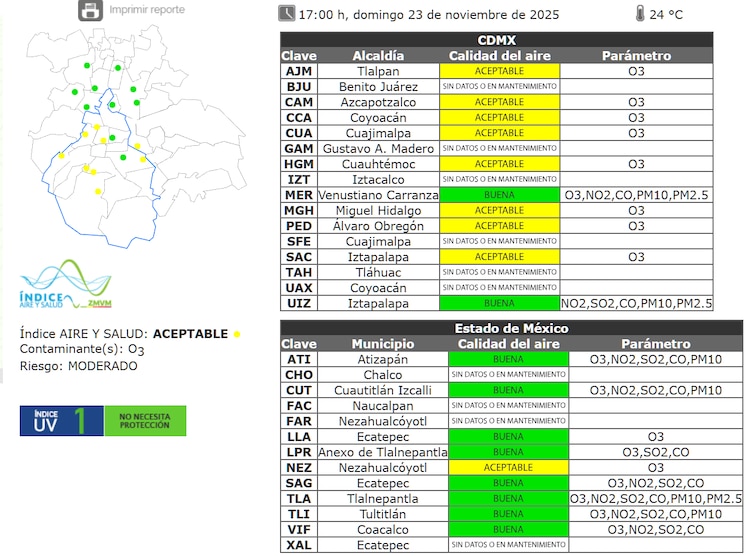750x556 pixels.
Task: Click the yellow dot next to ACEPTABLE
Action: pyautogui.click(x=237, y=334)
